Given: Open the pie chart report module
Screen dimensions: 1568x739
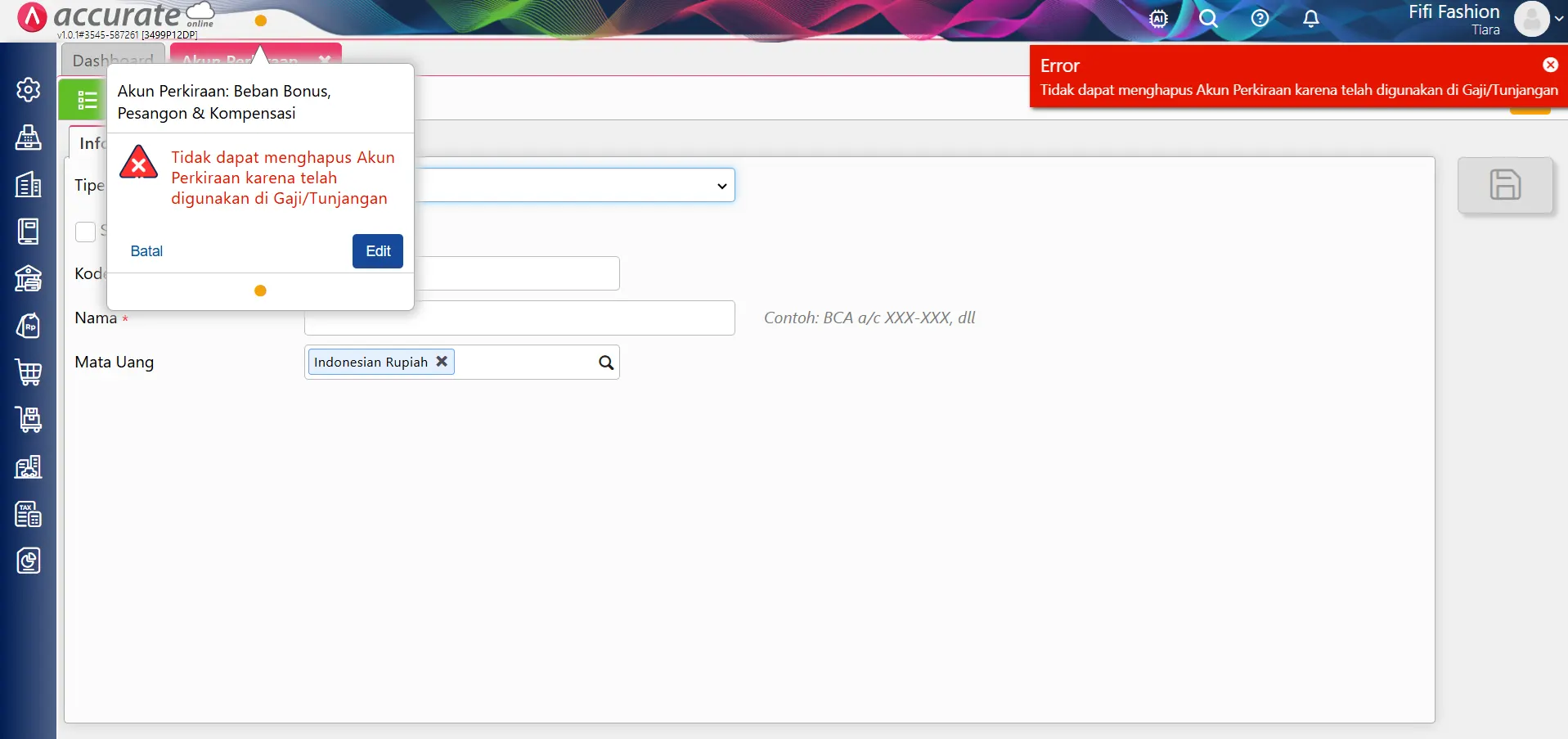Looking at the screenshot, I should coord(29,561).
